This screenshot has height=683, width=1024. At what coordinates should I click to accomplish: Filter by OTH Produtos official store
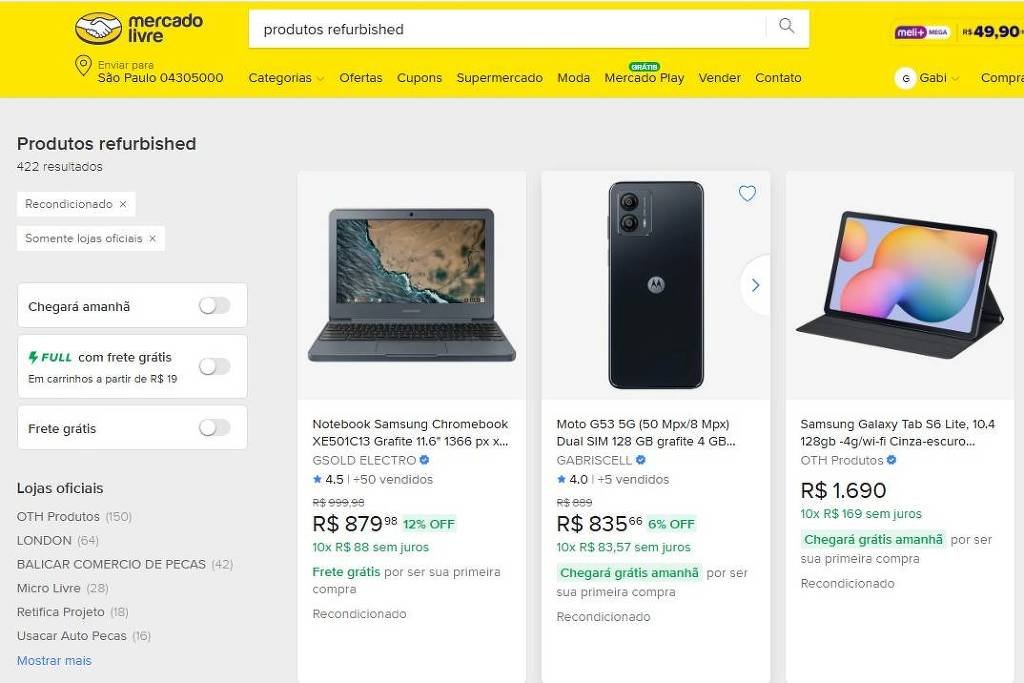(59, 517)
